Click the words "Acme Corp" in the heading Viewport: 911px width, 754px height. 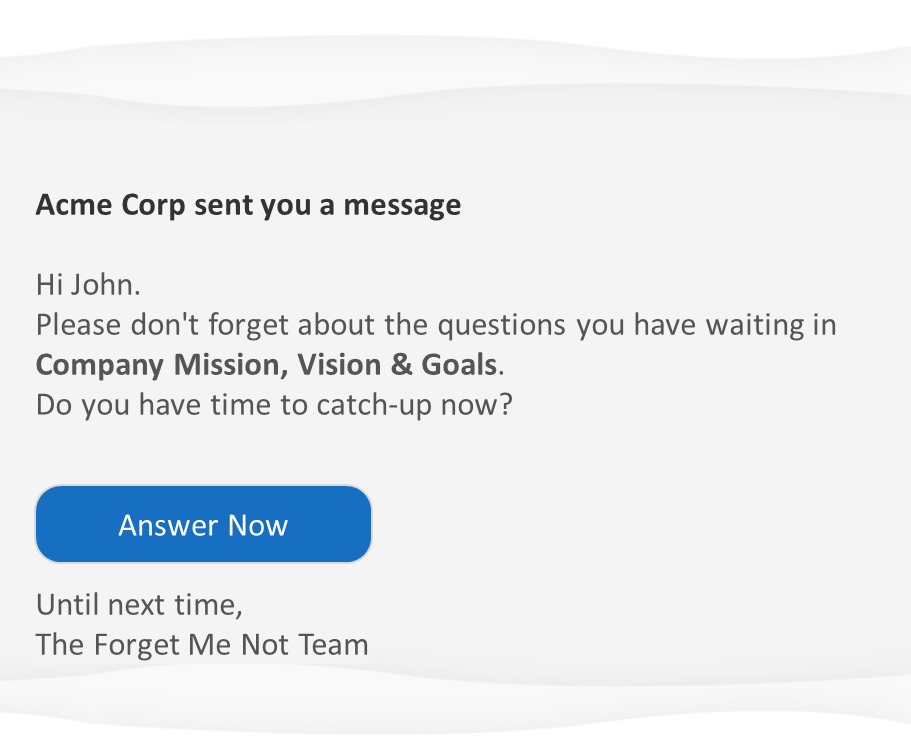point(111,205)
